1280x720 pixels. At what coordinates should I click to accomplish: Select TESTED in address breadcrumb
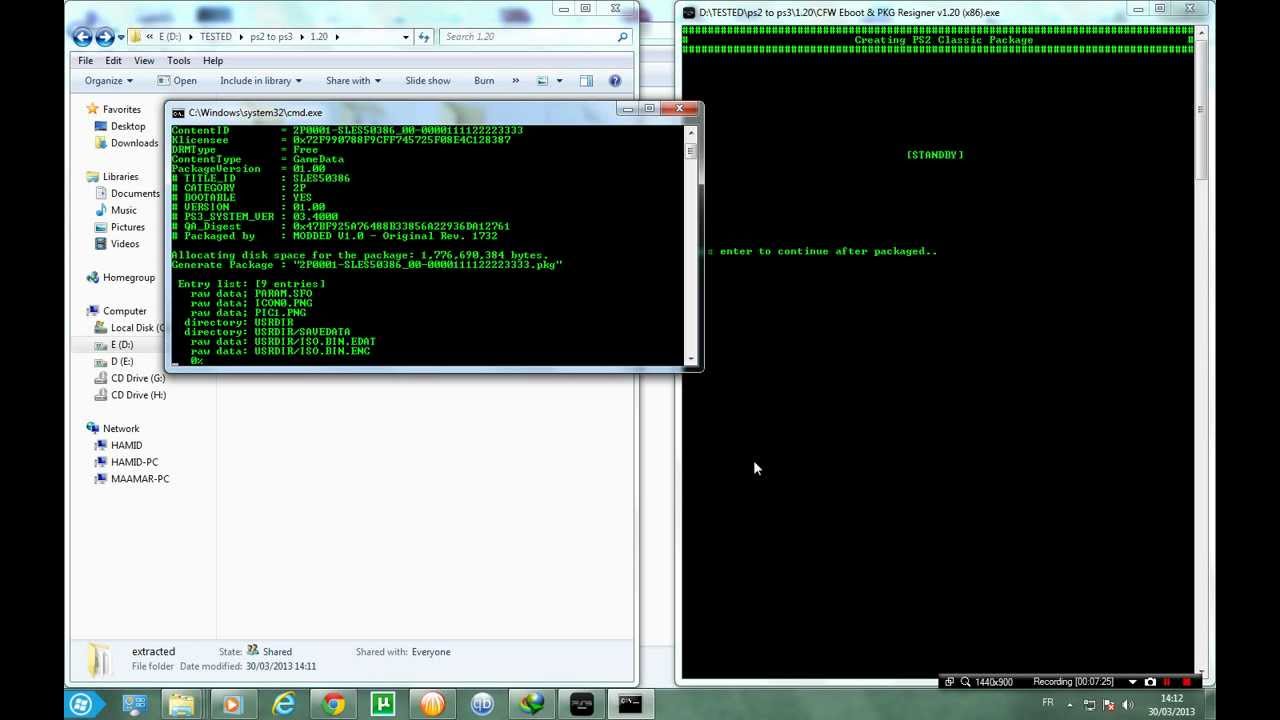tap(215, 37)
